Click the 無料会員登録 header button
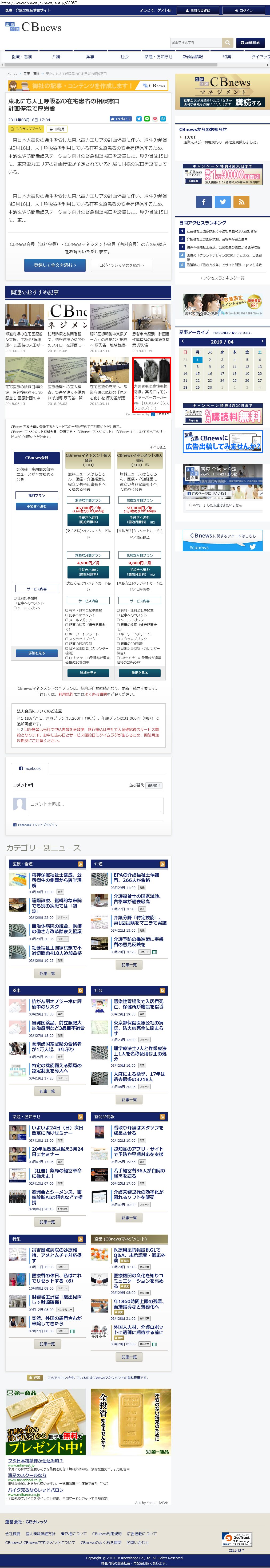270x1568 pixels. click(199, 10)
